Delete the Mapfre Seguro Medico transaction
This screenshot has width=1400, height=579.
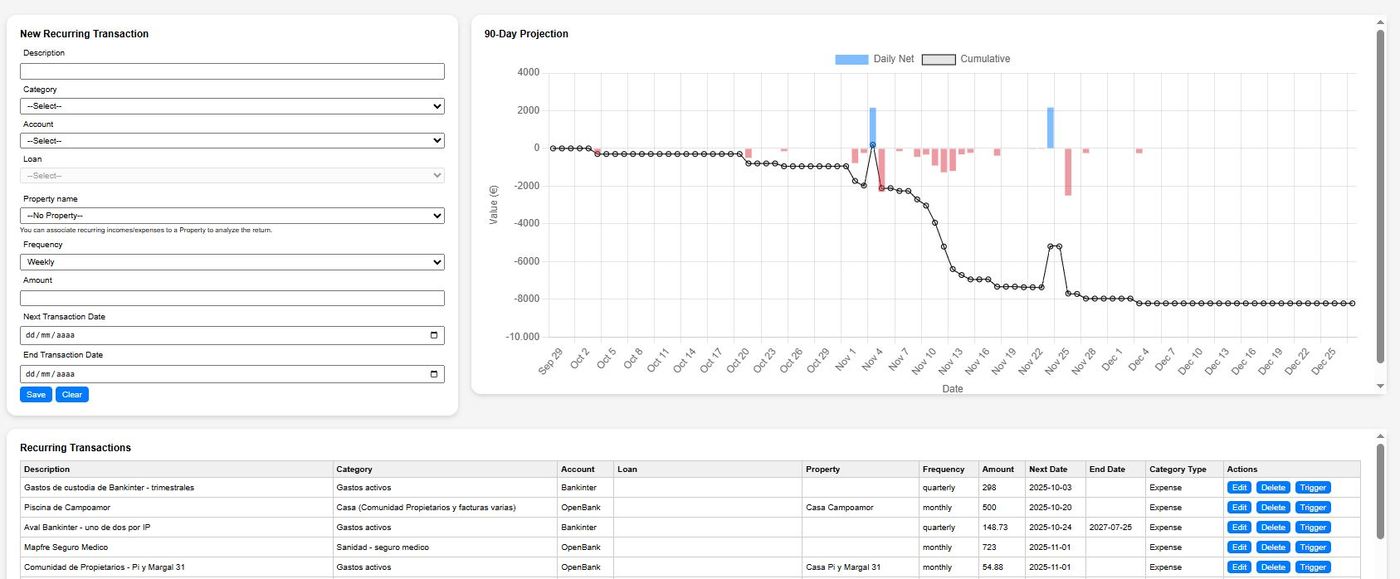tap(1273, 547)
